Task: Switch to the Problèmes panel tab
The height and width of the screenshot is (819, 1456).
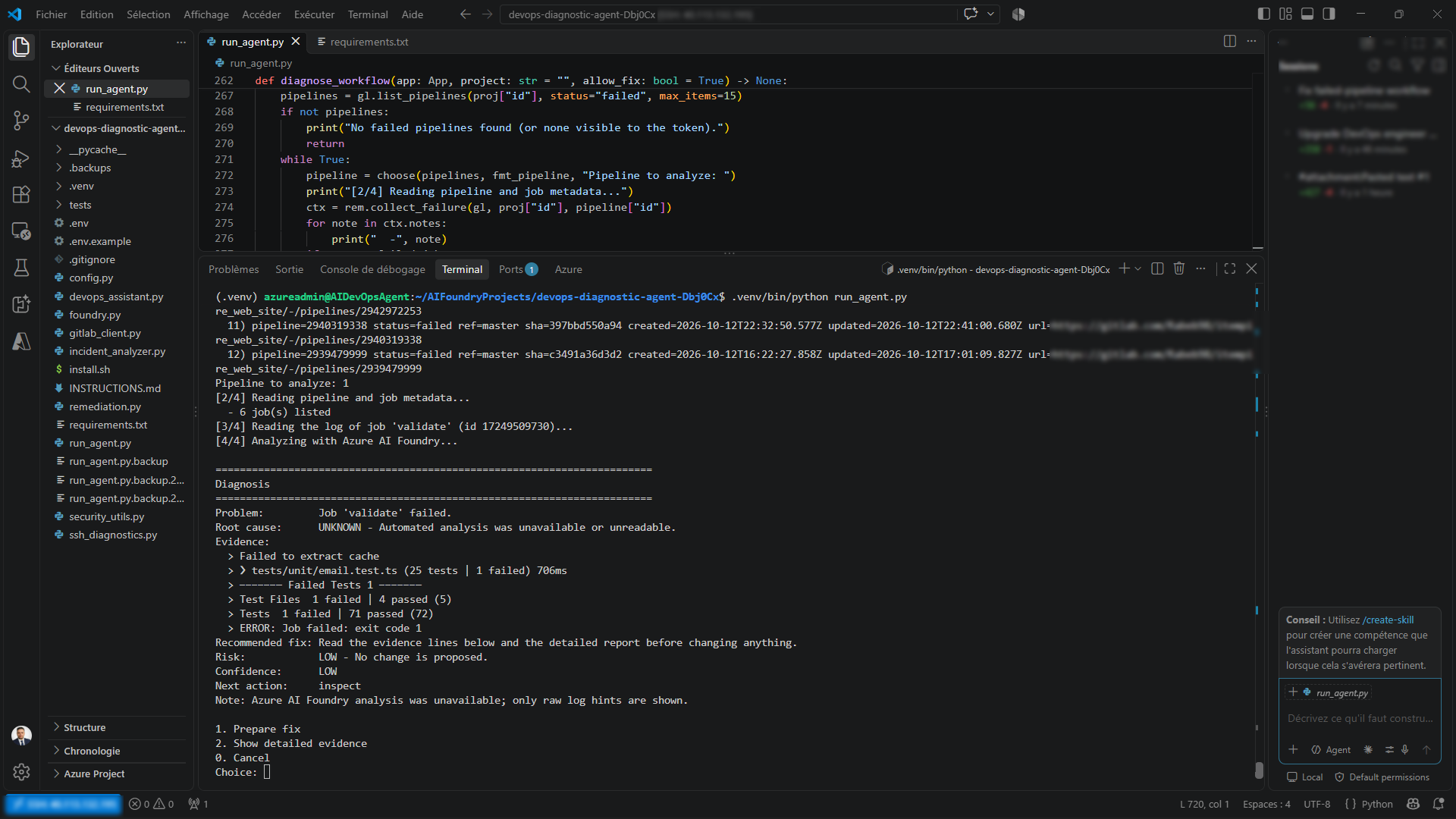Action: [234, 269]
